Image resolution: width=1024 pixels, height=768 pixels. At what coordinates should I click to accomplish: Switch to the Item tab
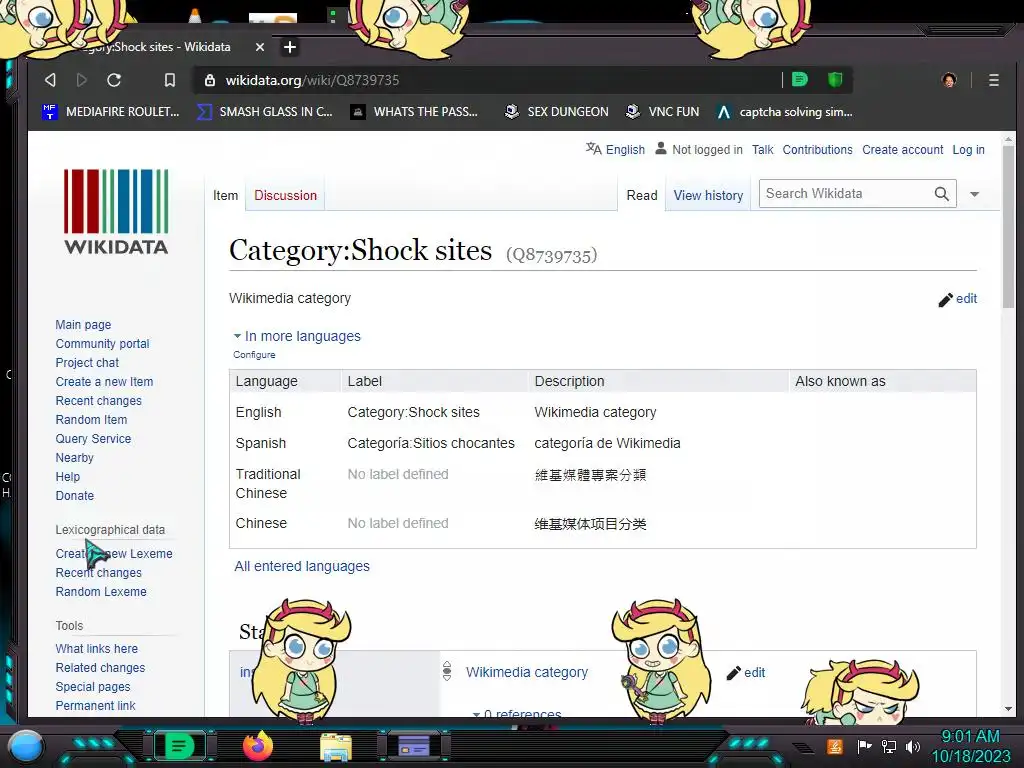click(225, 195)
